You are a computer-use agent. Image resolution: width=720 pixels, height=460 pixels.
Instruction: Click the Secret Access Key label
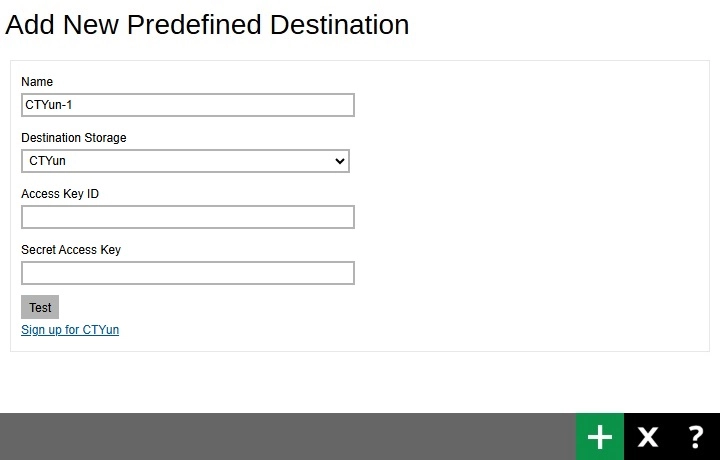tap(71, 250)
